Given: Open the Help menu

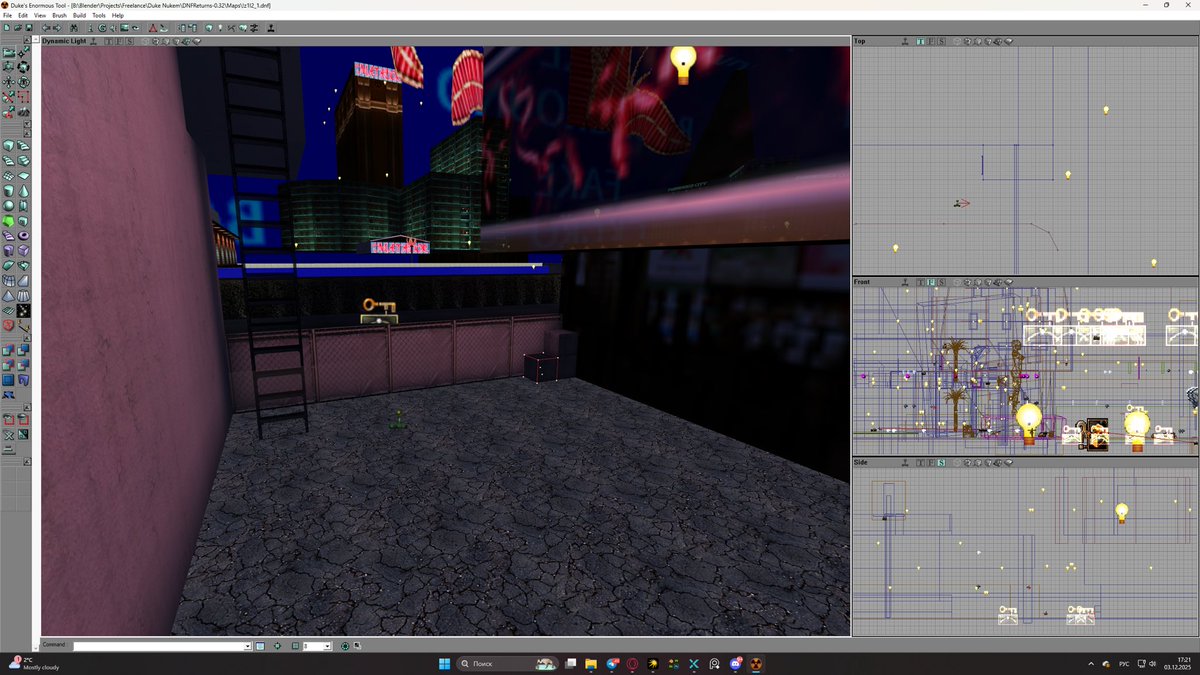Looking at the screenshot, I should 118,16.
